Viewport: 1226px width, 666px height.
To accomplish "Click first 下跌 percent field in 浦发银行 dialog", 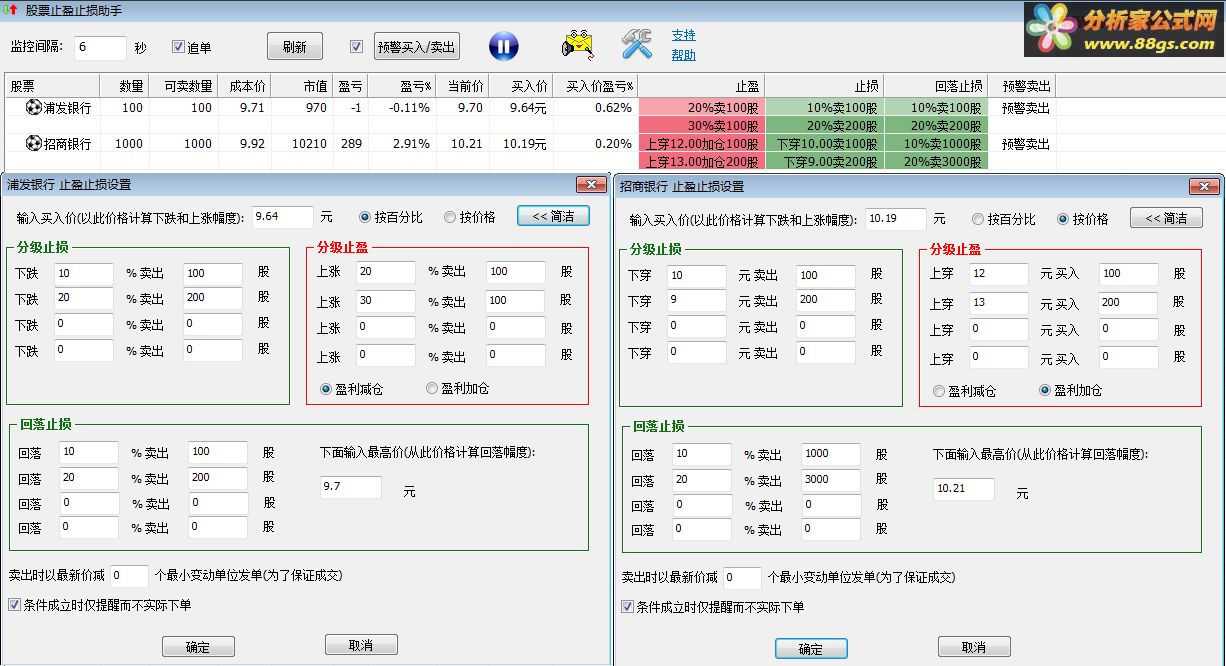I will click(85, 273).
